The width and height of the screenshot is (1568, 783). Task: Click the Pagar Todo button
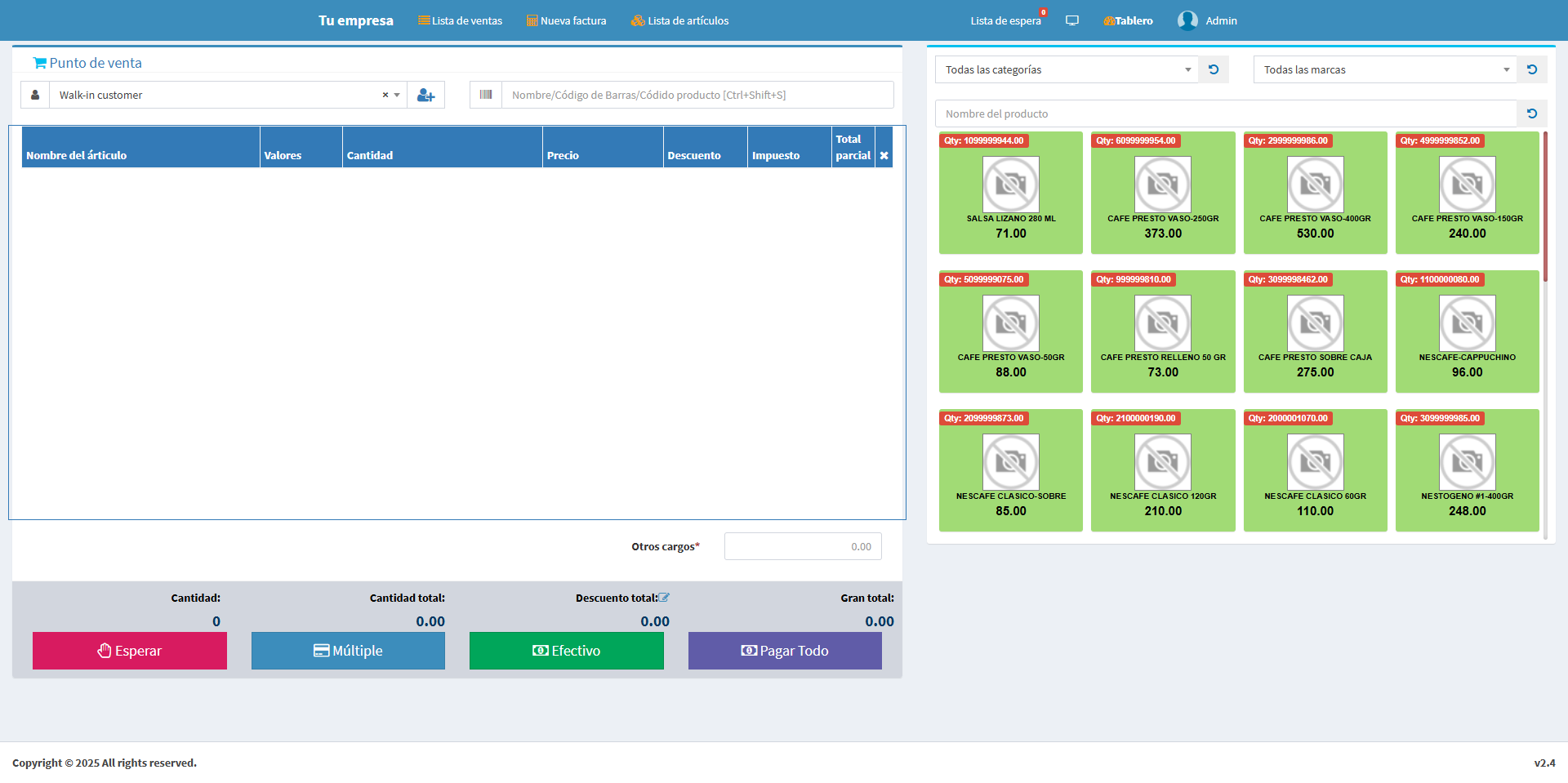pos(785,651)
